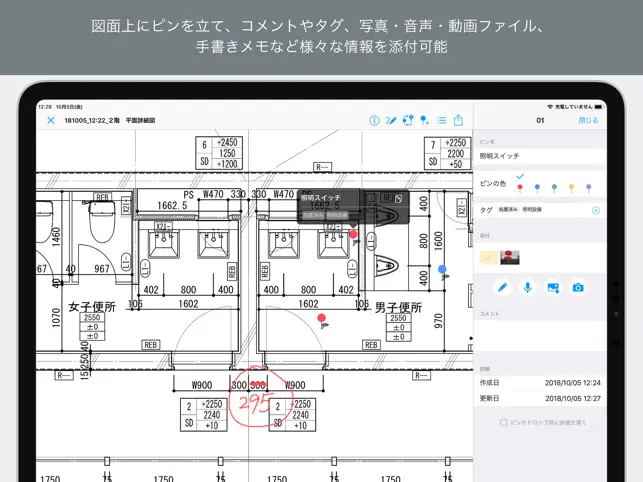
Task: Tap 閉じる to close pin panel
Action: tap(588, 120)
